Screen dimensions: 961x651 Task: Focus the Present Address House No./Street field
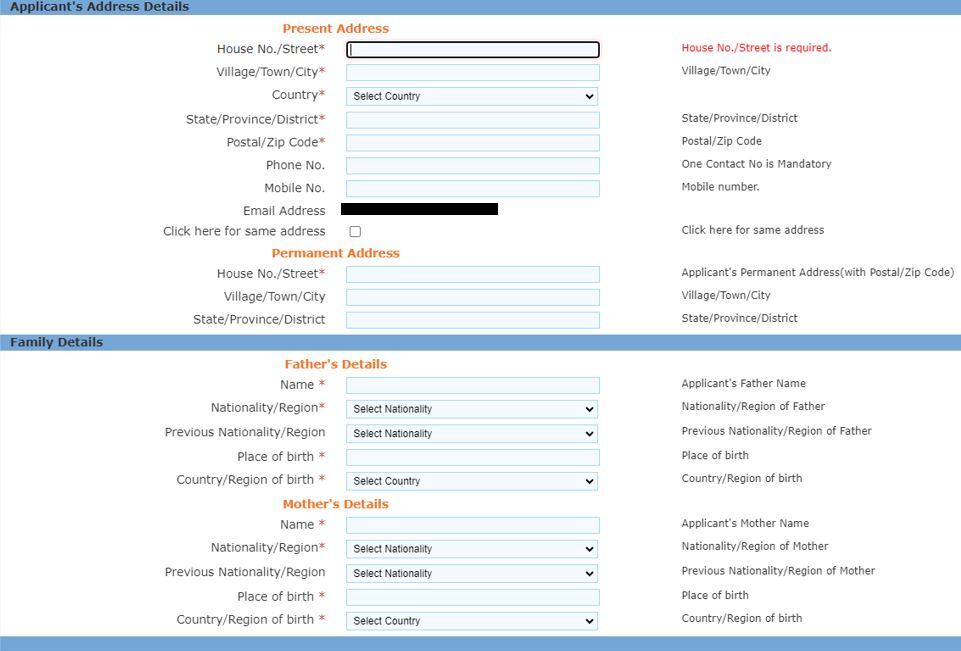(472, 49)
